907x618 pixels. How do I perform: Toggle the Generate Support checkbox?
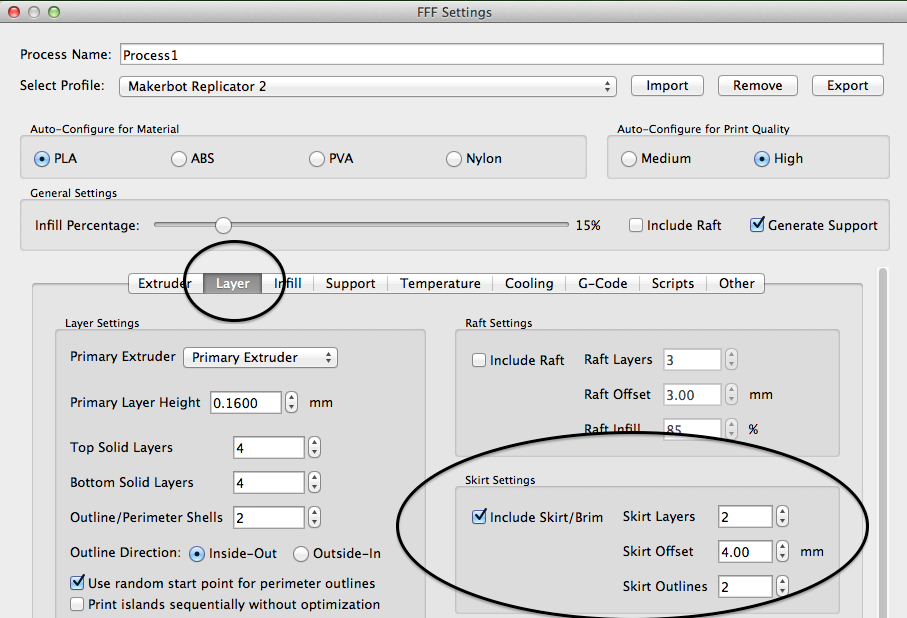pyautogui.click(x=757, y=225)
